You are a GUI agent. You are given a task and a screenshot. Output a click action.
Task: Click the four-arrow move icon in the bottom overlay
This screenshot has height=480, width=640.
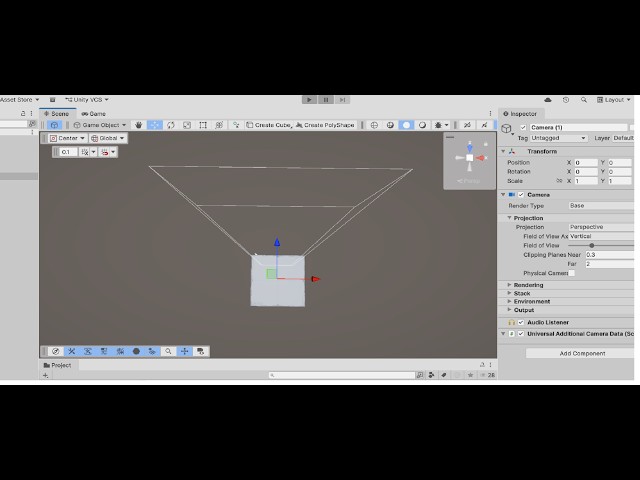[x=184, y=351]
